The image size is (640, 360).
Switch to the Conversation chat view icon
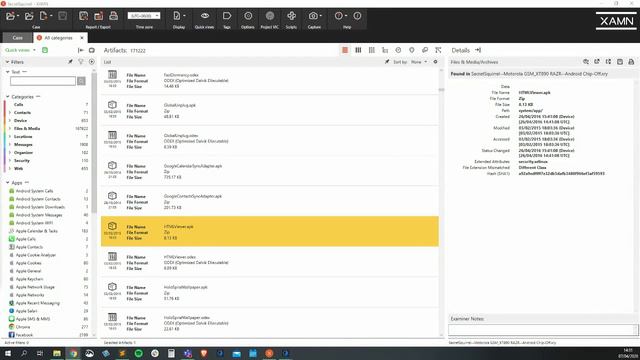pos(425,50)
